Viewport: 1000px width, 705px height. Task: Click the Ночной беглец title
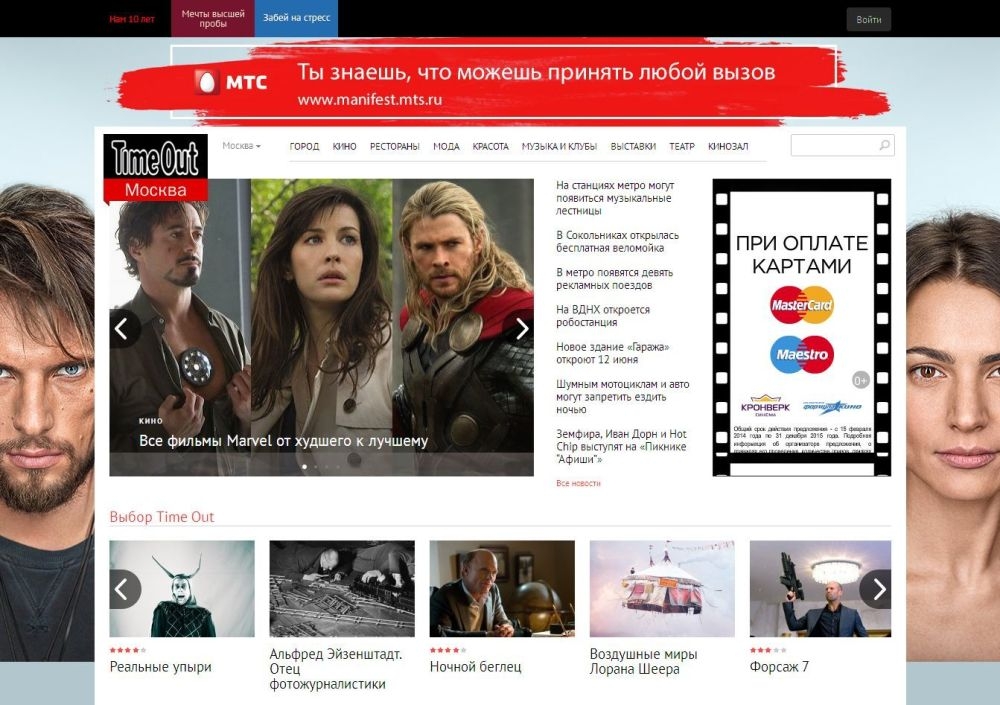point(476,667)
